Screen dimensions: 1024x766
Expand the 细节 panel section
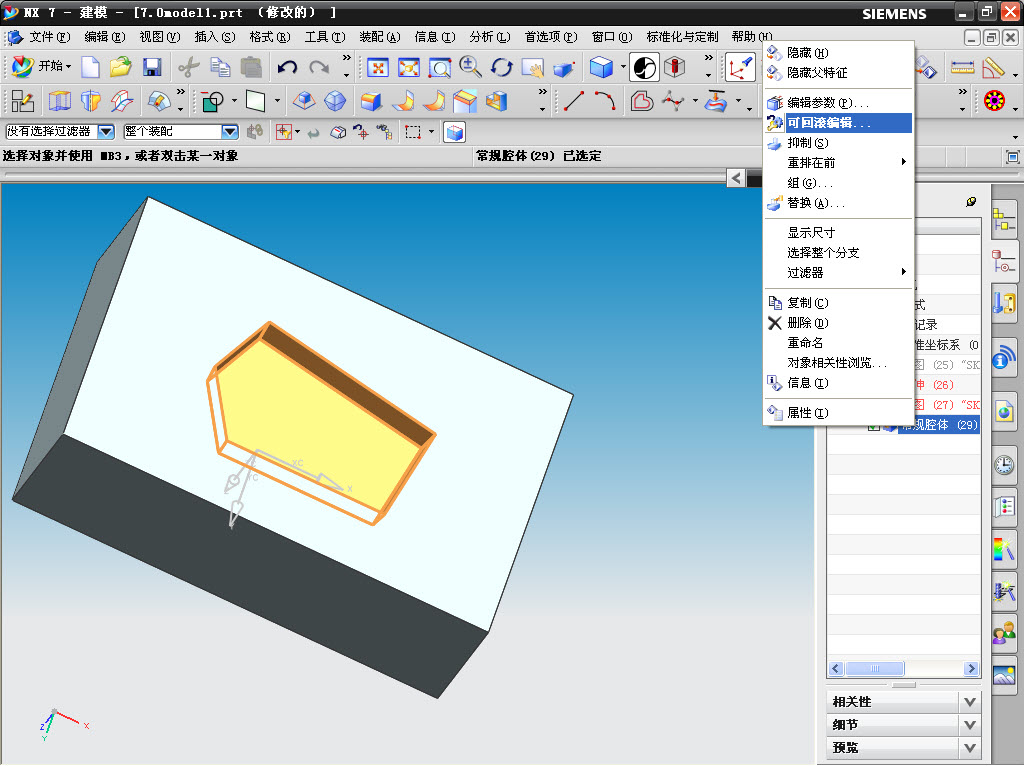pos(903,725)
